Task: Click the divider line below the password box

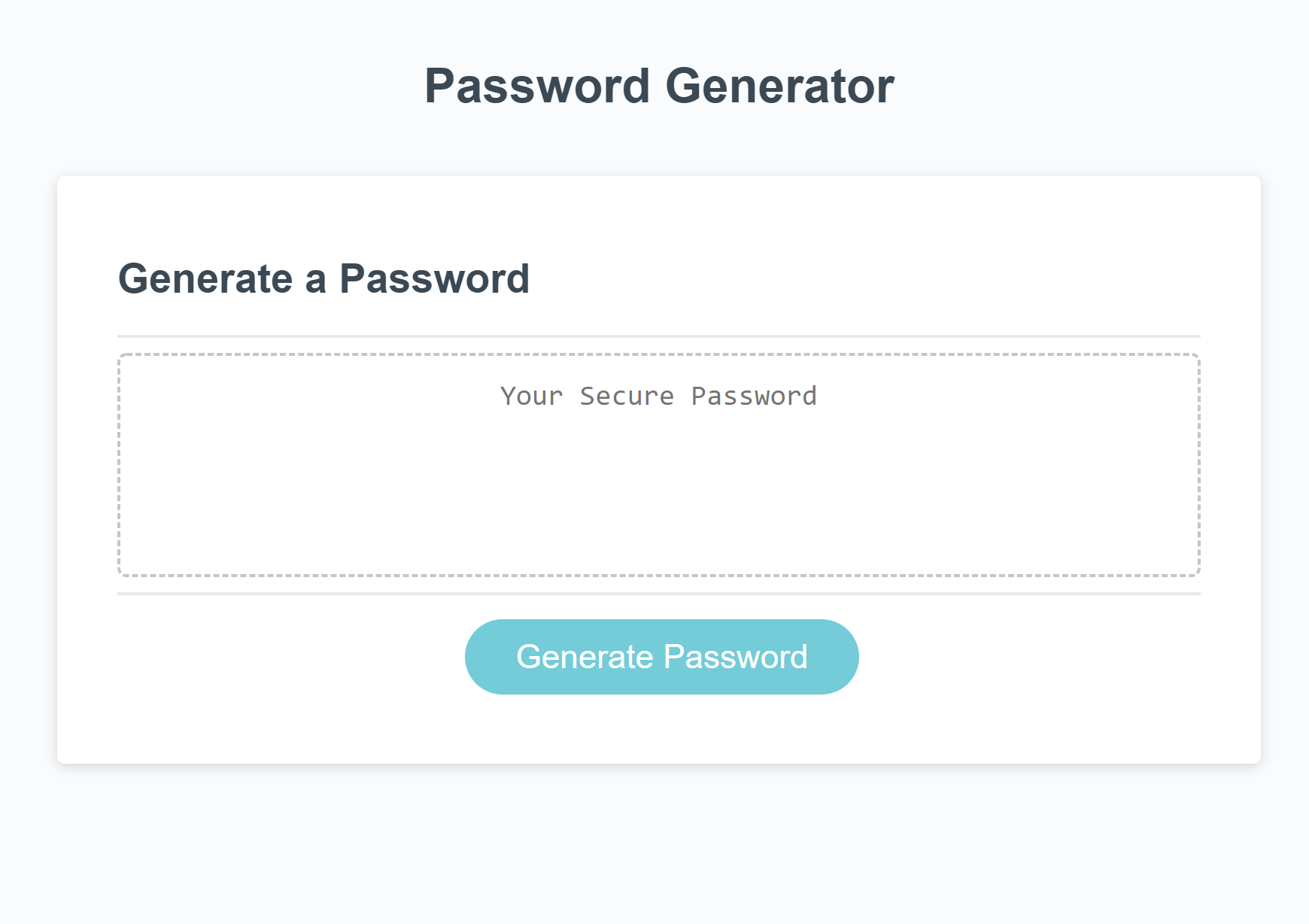Action: [659, 594]
